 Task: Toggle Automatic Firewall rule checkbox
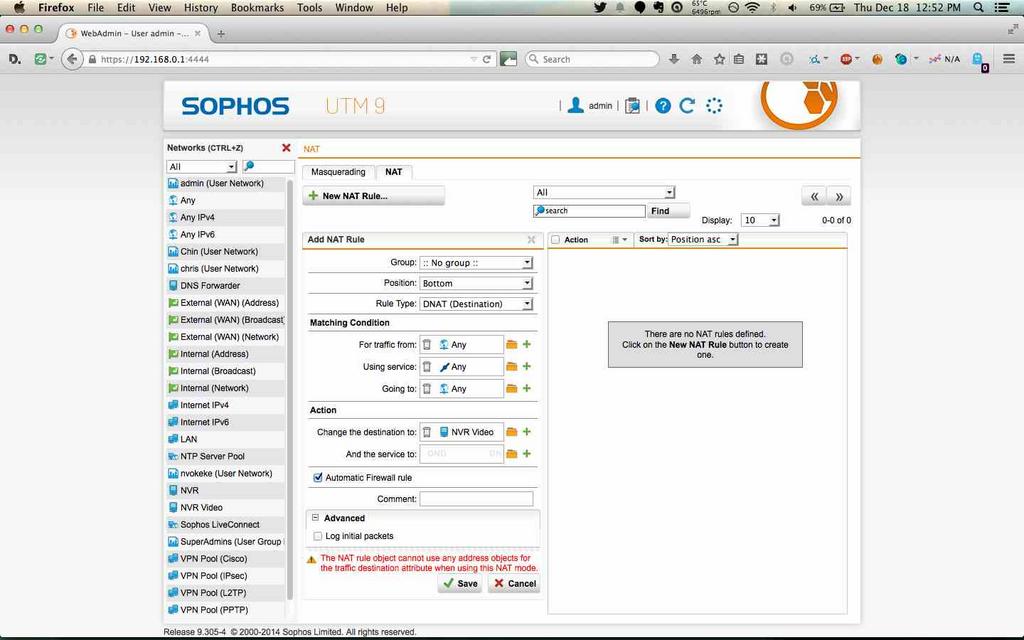(x=318, y=477)
